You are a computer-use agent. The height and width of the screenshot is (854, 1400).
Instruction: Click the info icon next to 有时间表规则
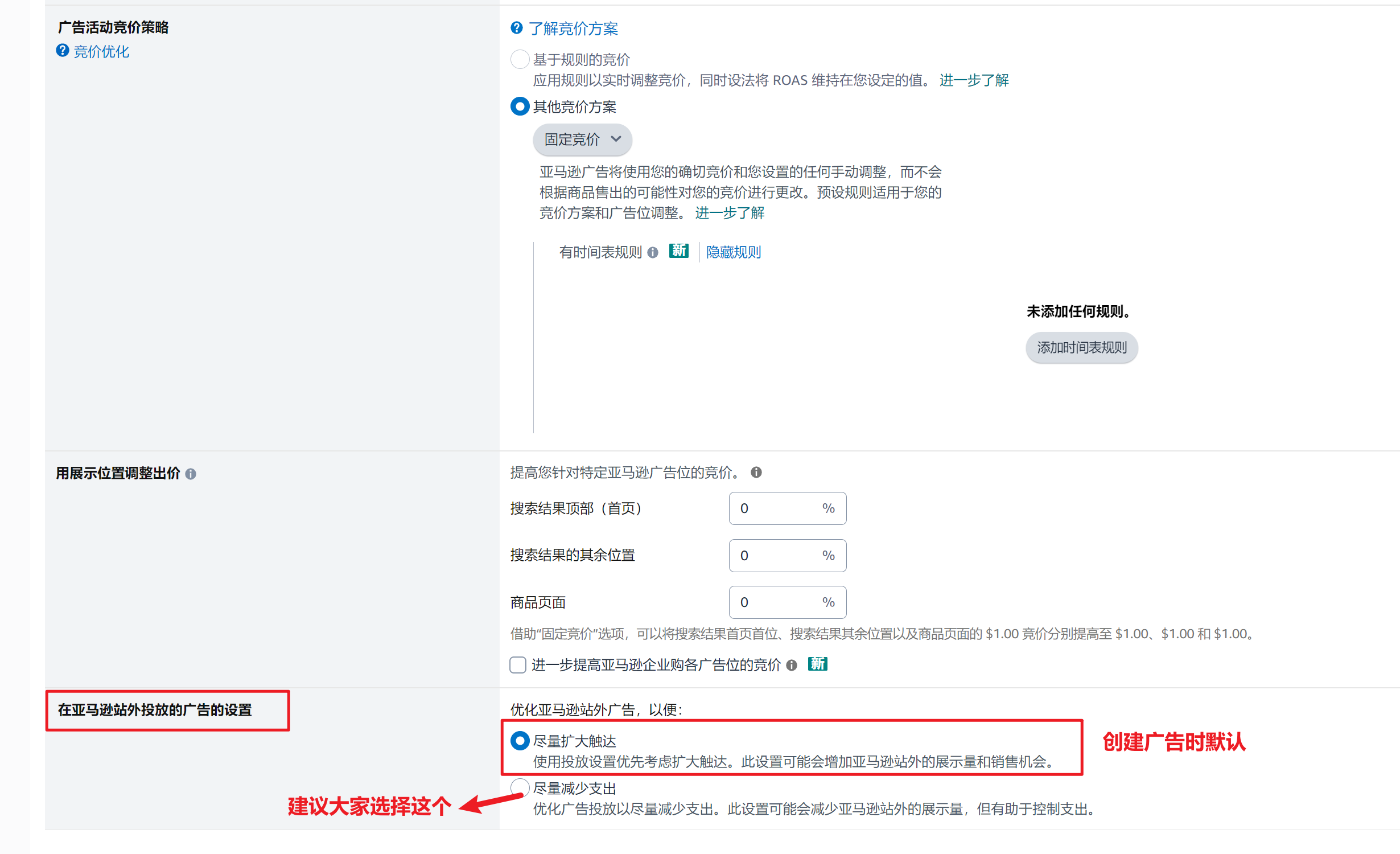pyautogui.click(x=653, y=252)
